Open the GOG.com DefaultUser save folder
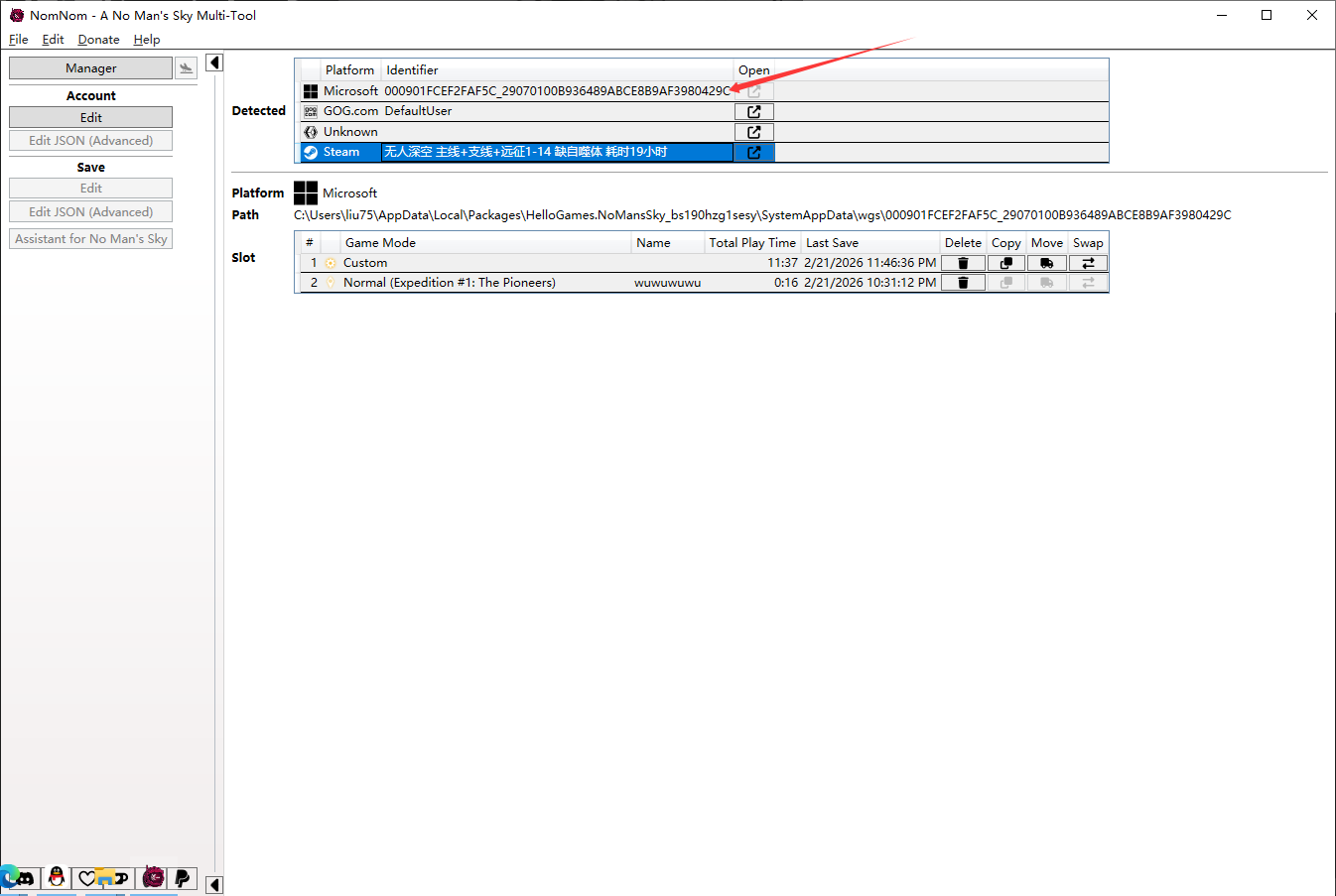Viewport: 1336px width, 896px height. 753,112
